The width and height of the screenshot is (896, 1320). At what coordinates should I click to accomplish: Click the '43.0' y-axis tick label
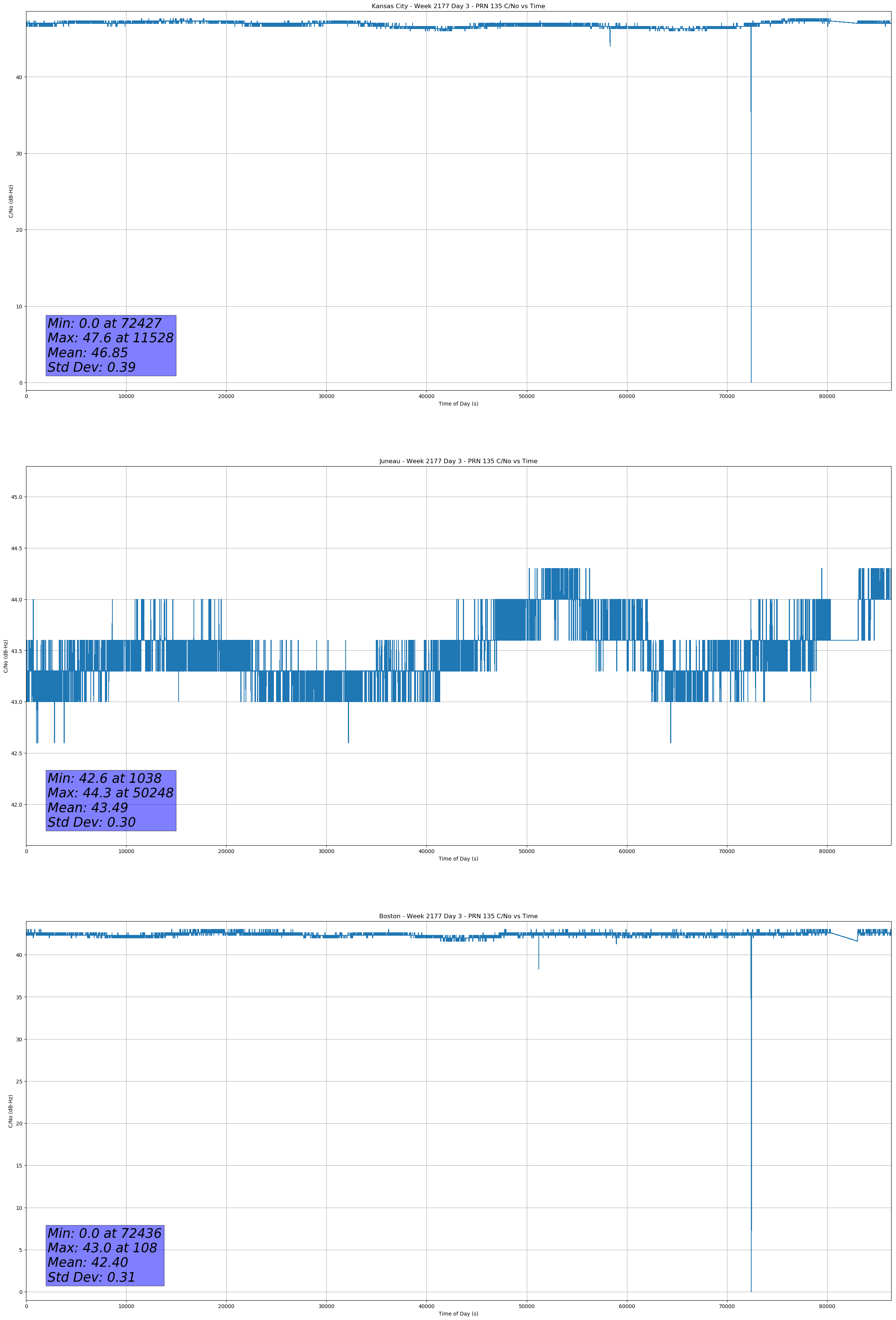click(16, 702)
